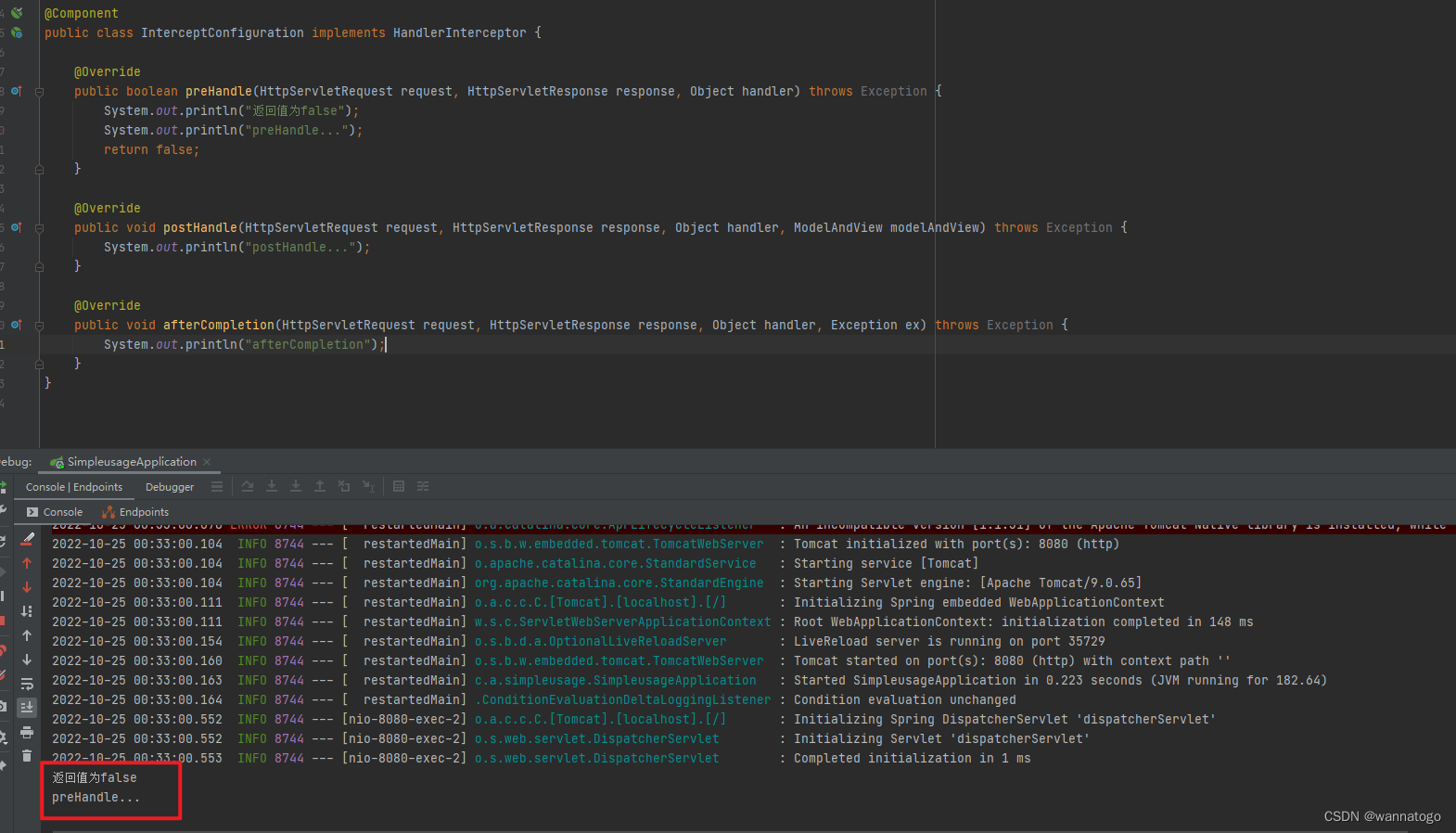Click the HandlerInterceptor interface name
1456x833 pixels.
tap(460, 32)
